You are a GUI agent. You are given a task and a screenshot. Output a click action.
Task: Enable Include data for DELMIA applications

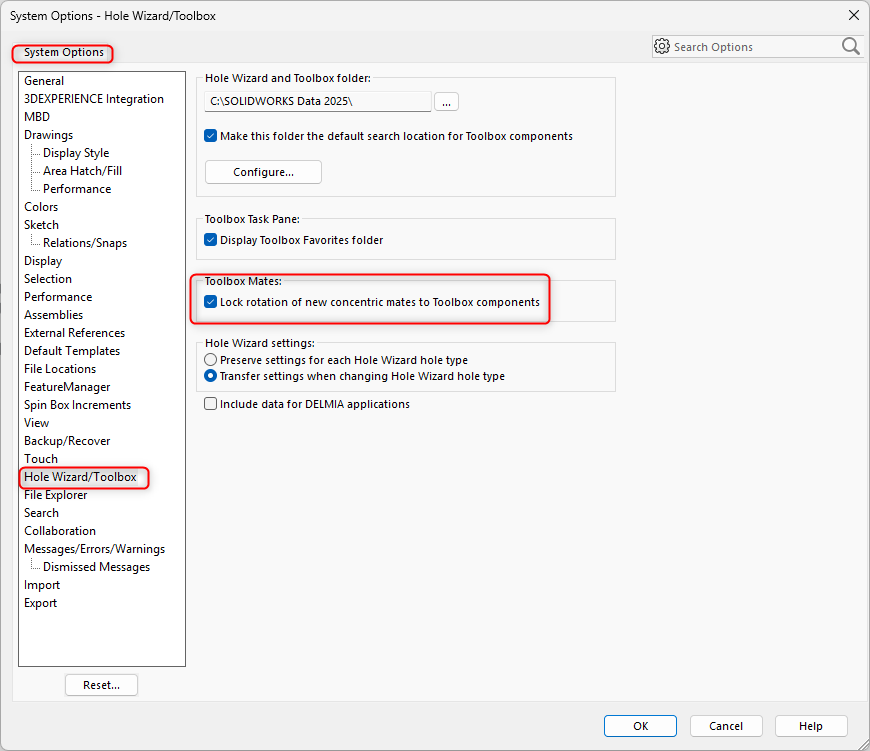211,404
